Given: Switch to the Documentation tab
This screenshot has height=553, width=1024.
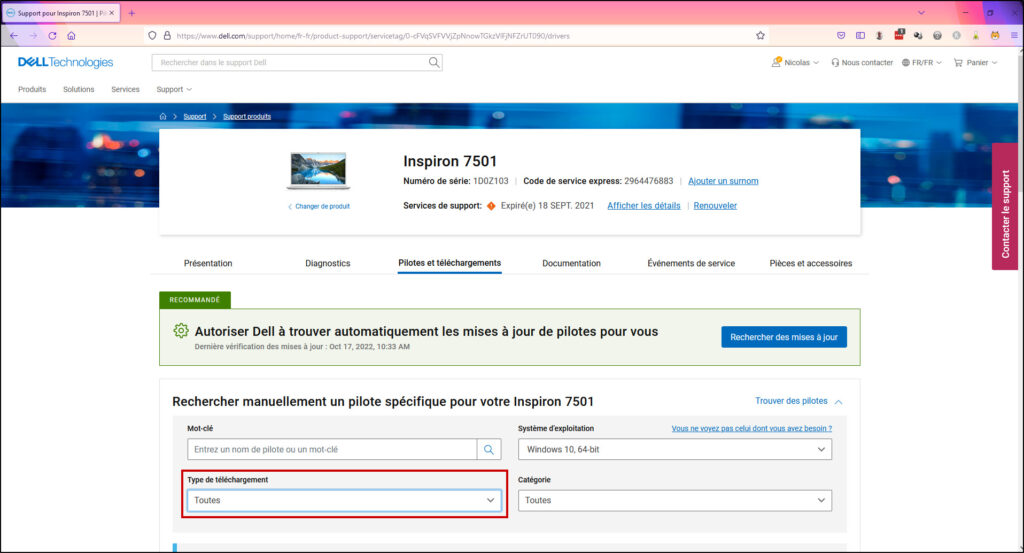Looking at the screenshot, I should (x=571, y=263).
